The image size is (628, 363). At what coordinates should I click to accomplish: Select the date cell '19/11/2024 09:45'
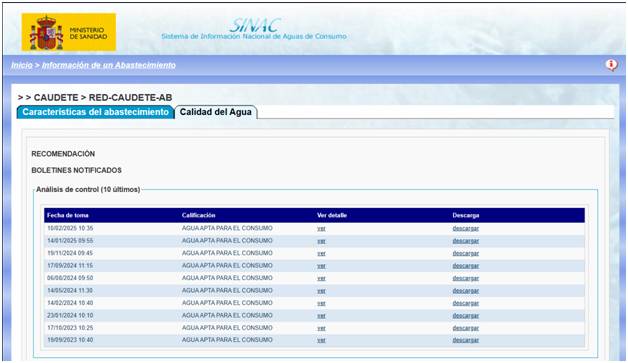pyautogui.click(x=70, y=253)
